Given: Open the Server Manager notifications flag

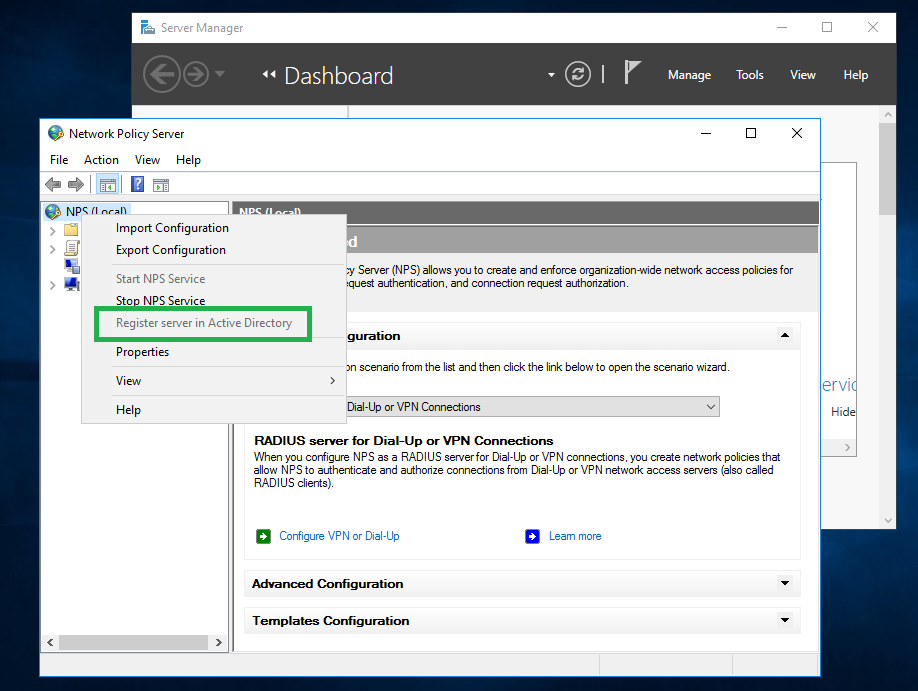Looking at the screenshot, I should pyautogui.click(x=632, y=73).
